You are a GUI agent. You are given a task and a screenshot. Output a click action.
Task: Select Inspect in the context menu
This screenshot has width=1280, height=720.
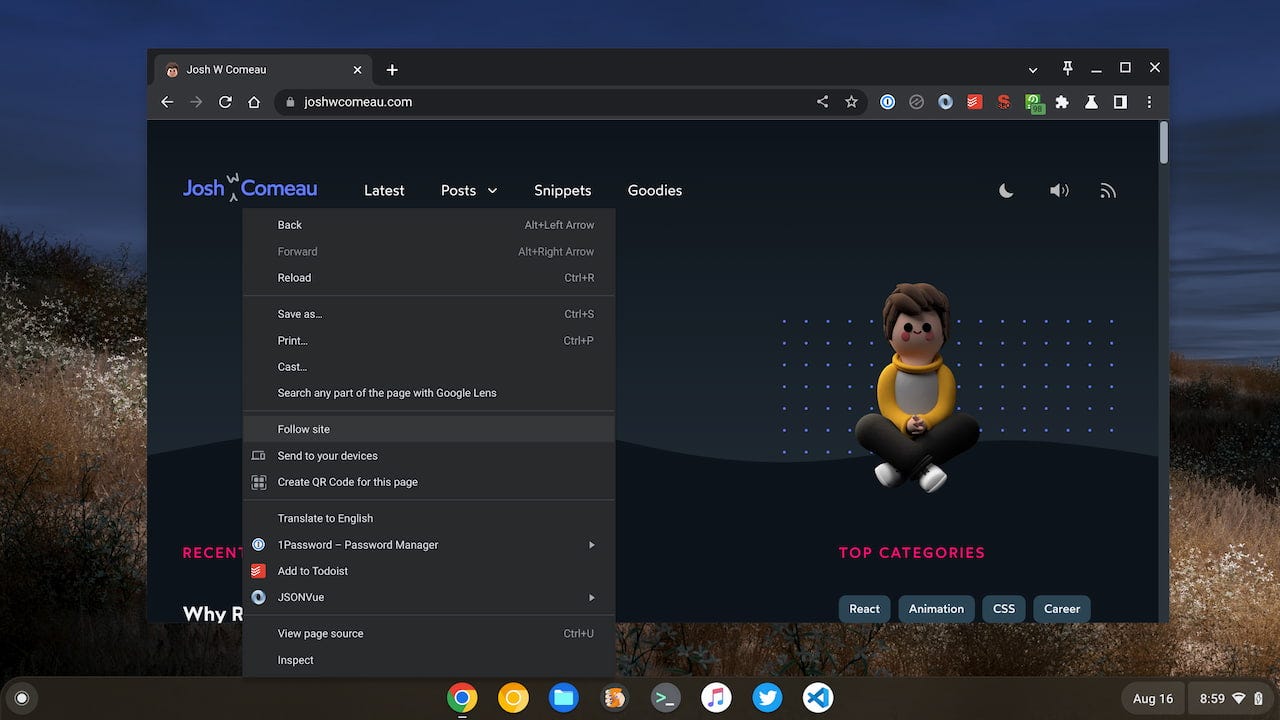point(428,660)
